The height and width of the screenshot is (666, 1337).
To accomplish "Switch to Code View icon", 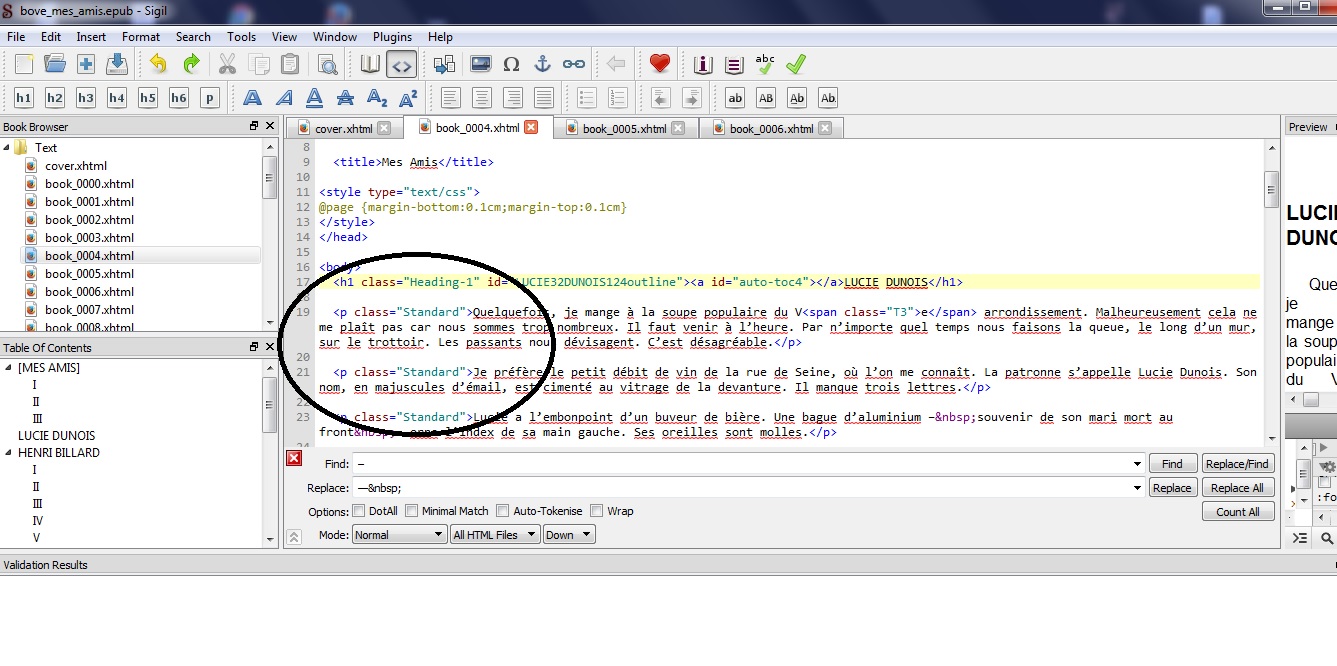I will [x=401, y=65].
